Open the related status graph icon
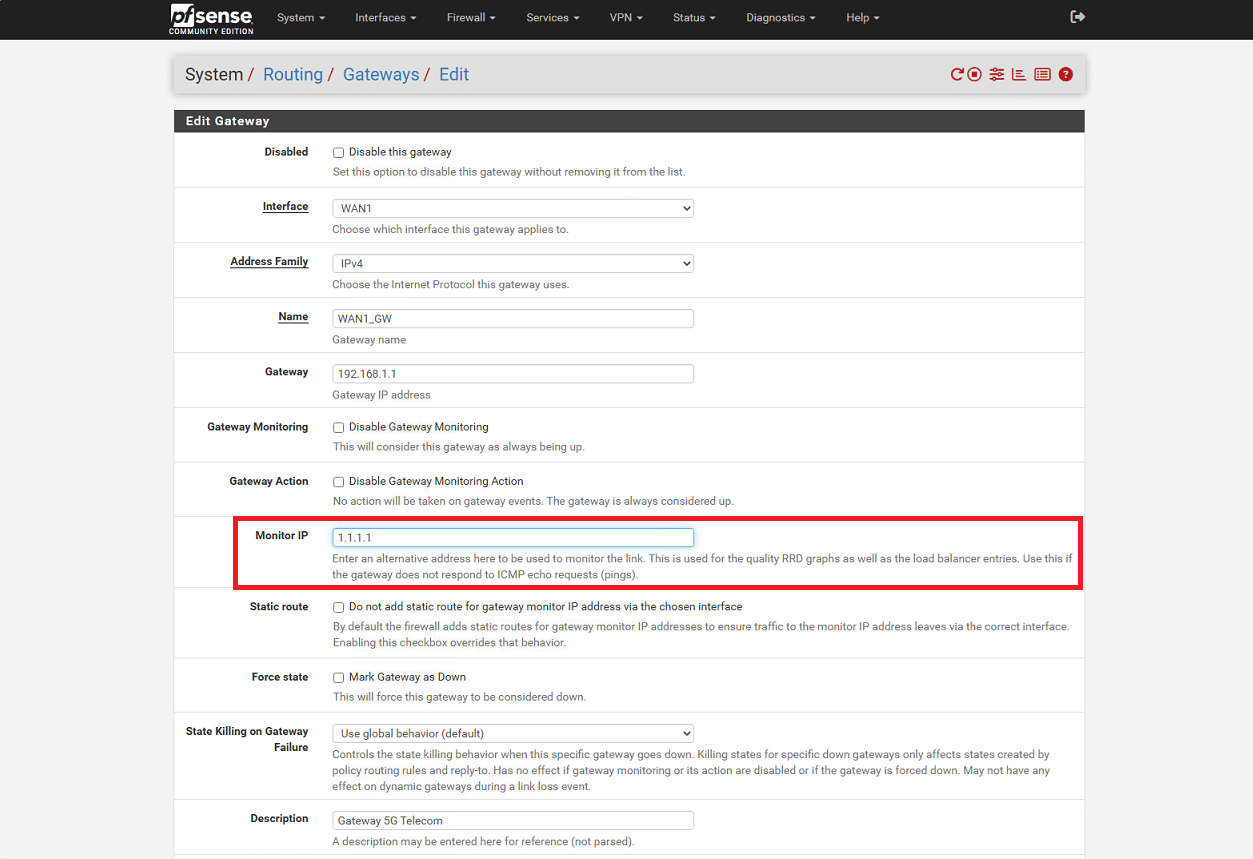 (1019, 75)
